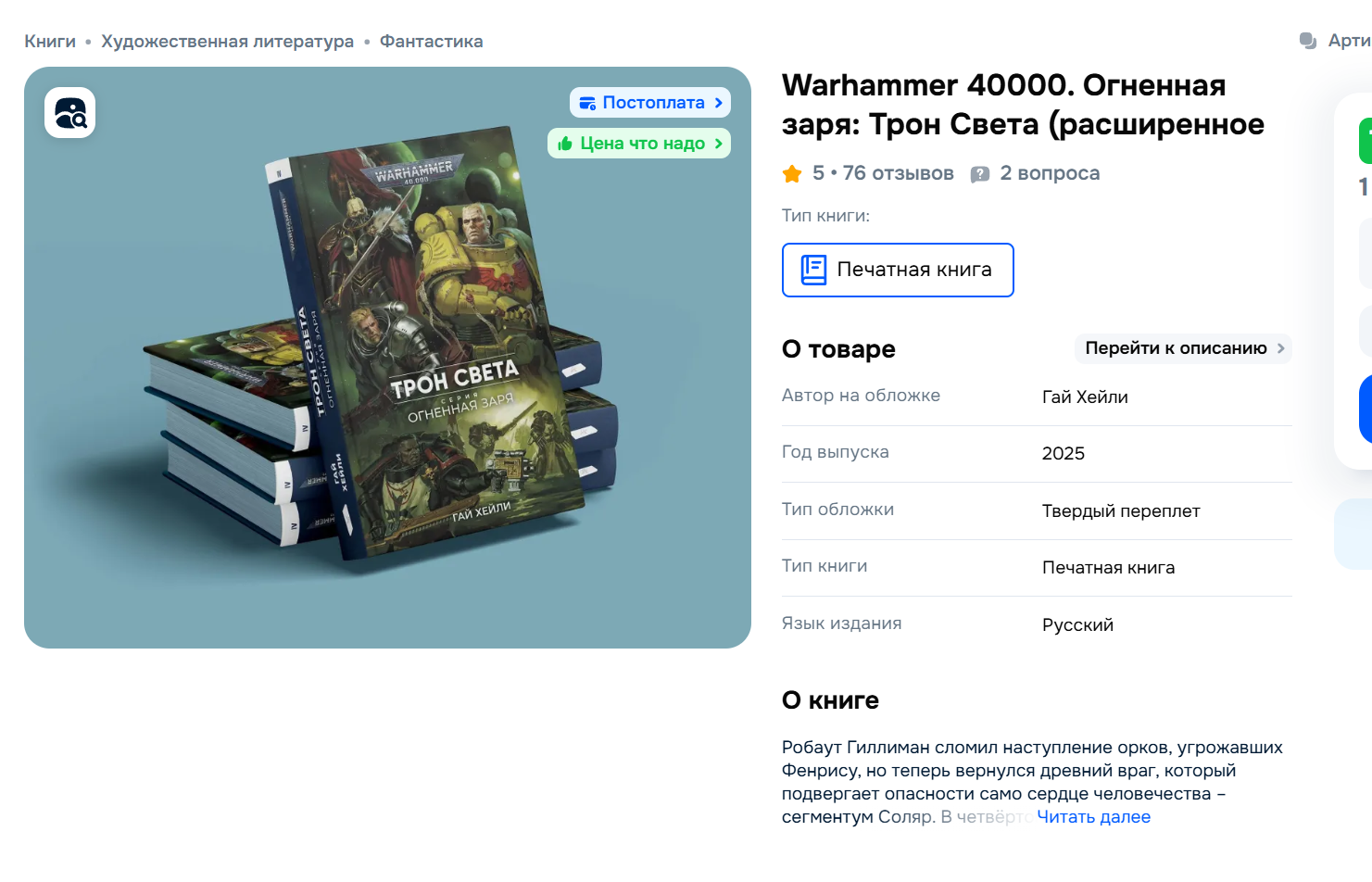Open the 2 вопроса questions link

pyautogui.click(x=1050, y=173)
